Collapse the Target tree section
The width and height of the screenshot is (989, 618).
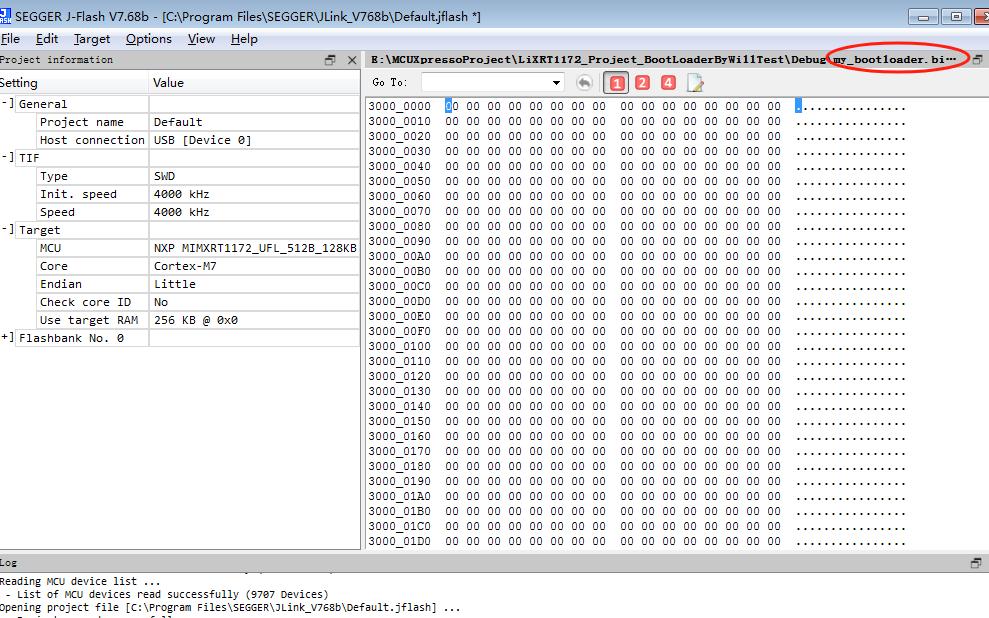(8, 230)
